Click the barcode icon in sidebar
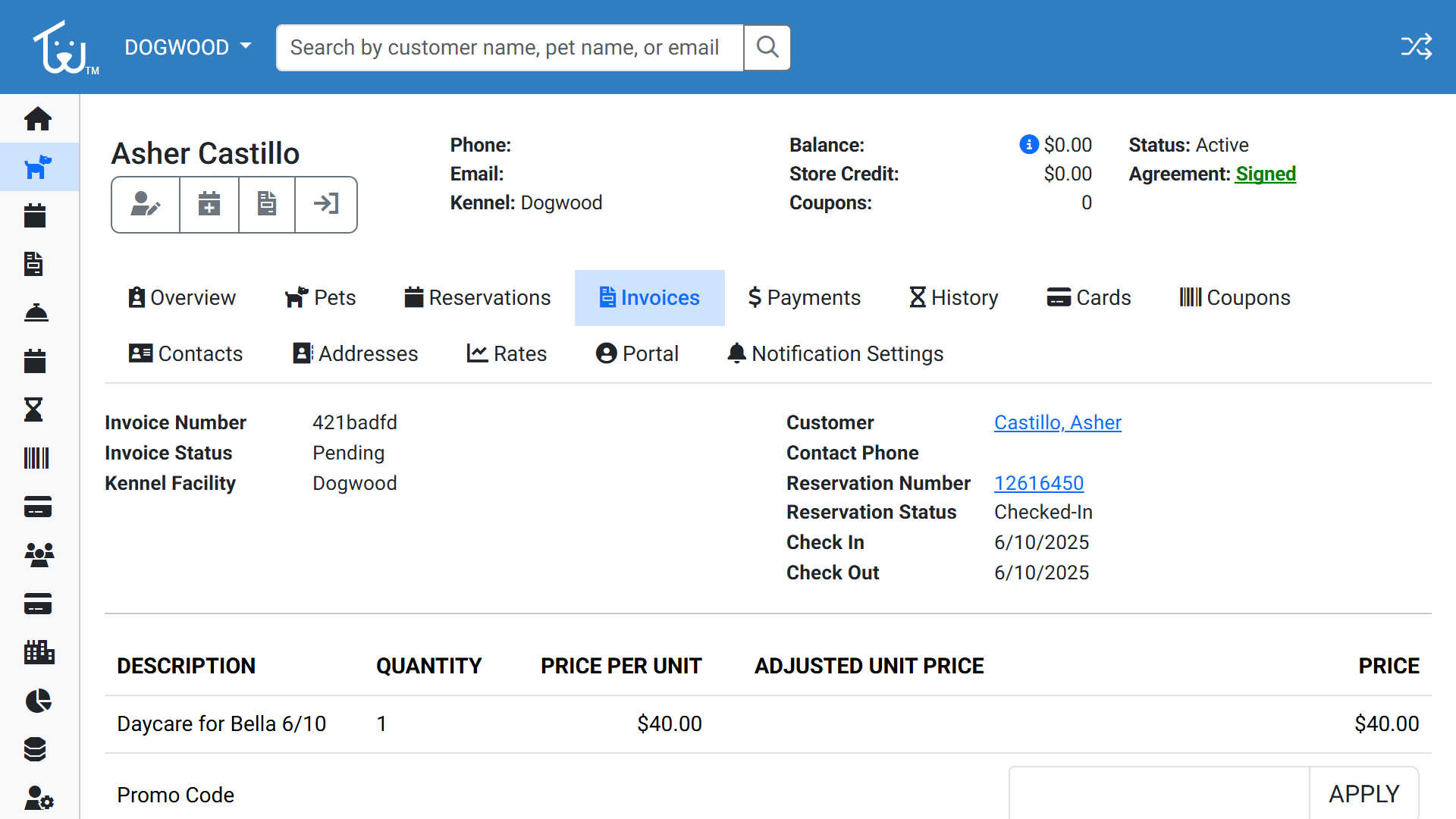This screenshot has width=1456, height=819. click(36, 458)
